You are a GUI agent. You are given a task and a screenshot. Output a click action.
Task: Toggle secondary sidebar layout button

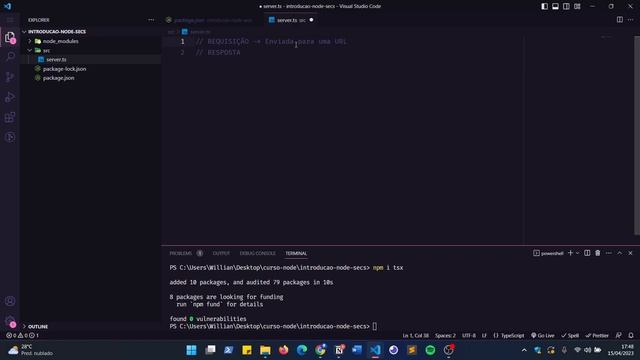(x=566, y=6)
